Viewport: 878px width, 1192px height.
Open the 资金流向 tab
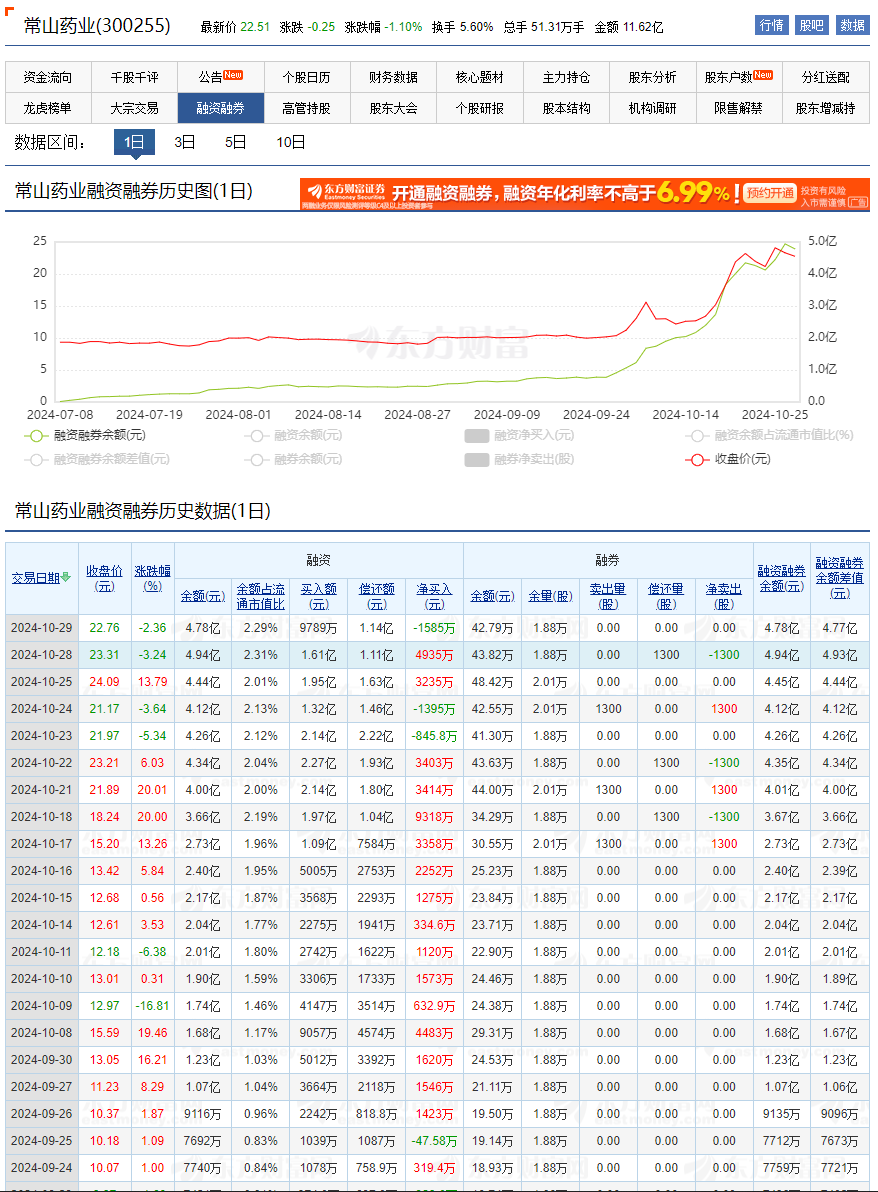[x=48, y=75]
